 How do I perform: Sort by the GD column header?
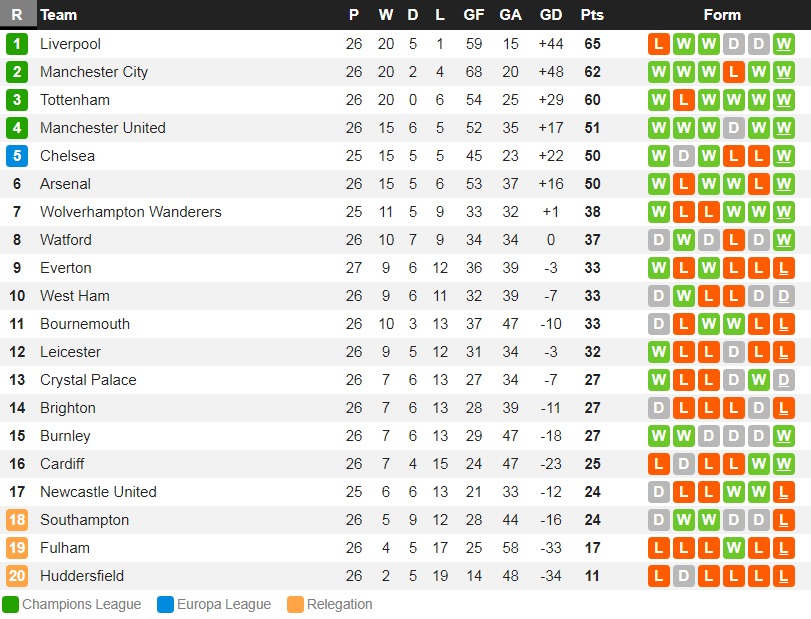[x=551, y=14]
